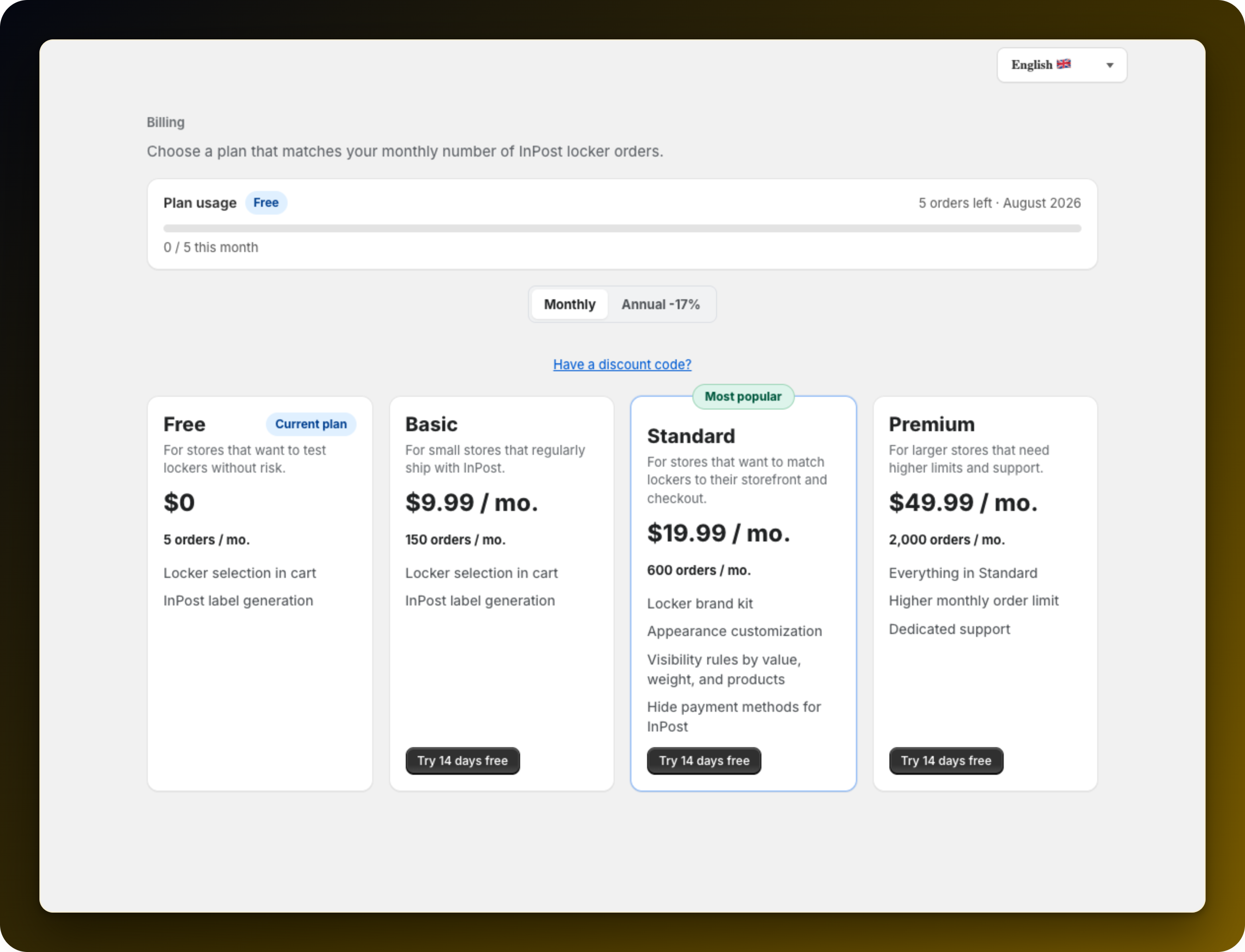
Task: Click the Most popular badge
Action: click(x=743, y=397)
